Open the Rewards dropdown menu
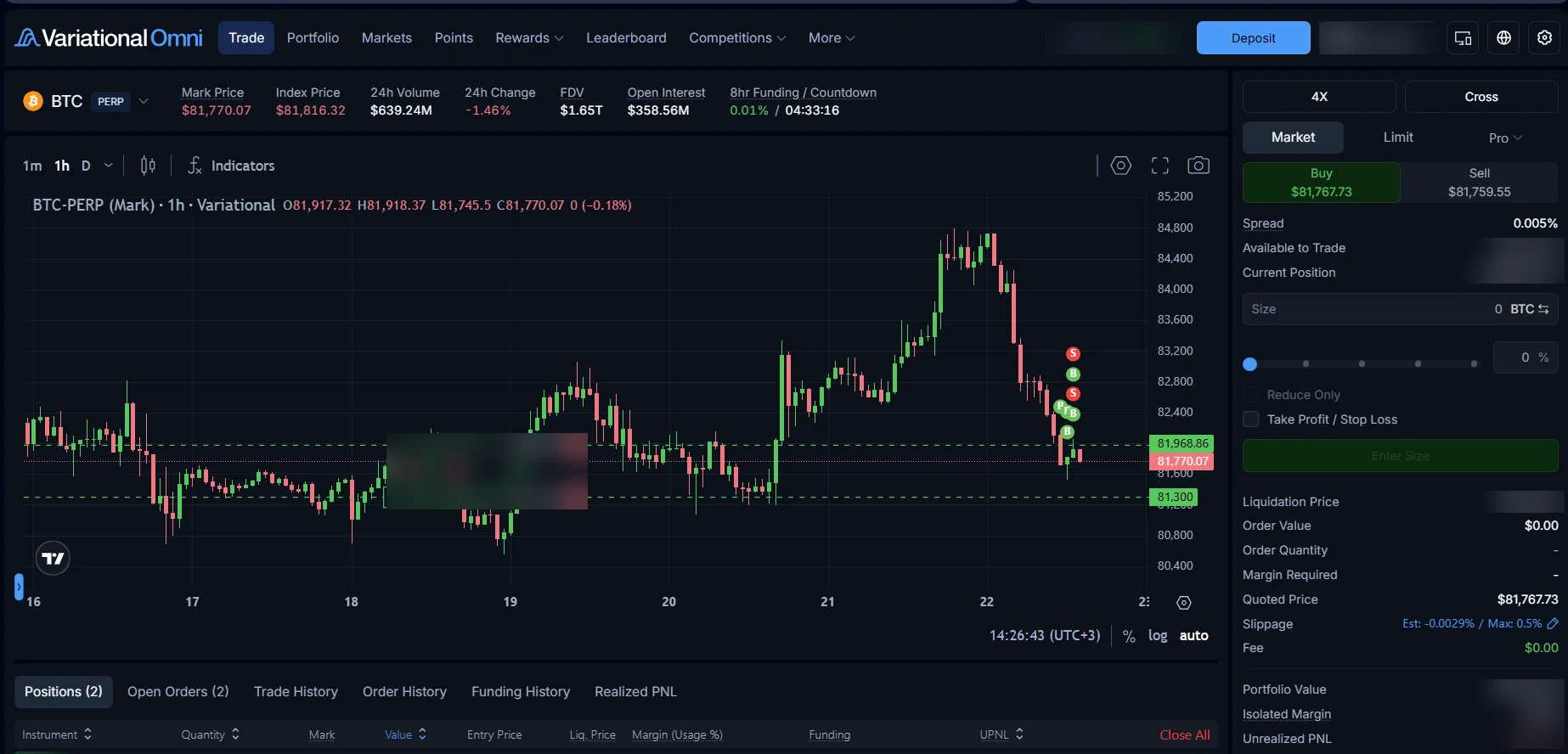The image size is (1568, 754). pos(529,38)
